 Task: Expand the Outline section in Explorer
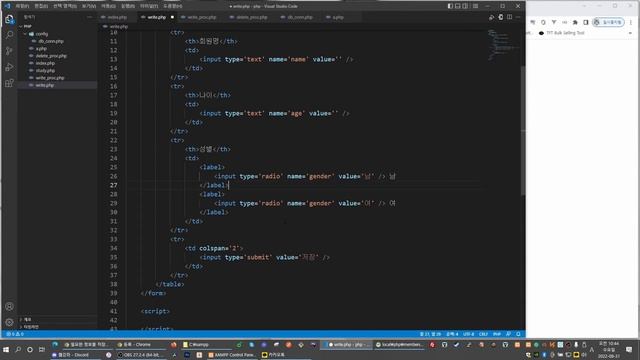(57, 320)
